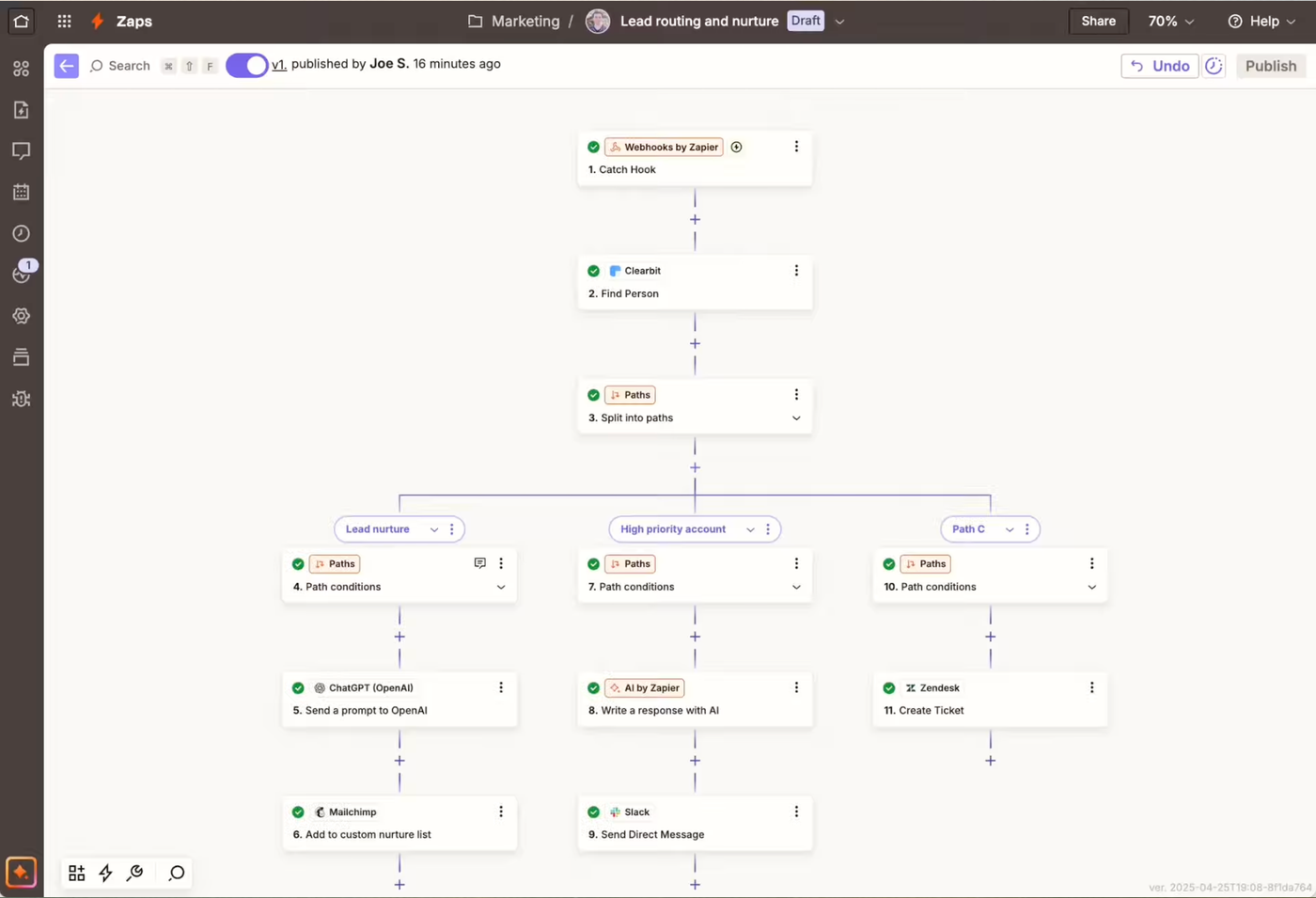Open the AI assistant icon in bottom left corner
Viewport: 1316px width, 898px height.
pos(21,873)
